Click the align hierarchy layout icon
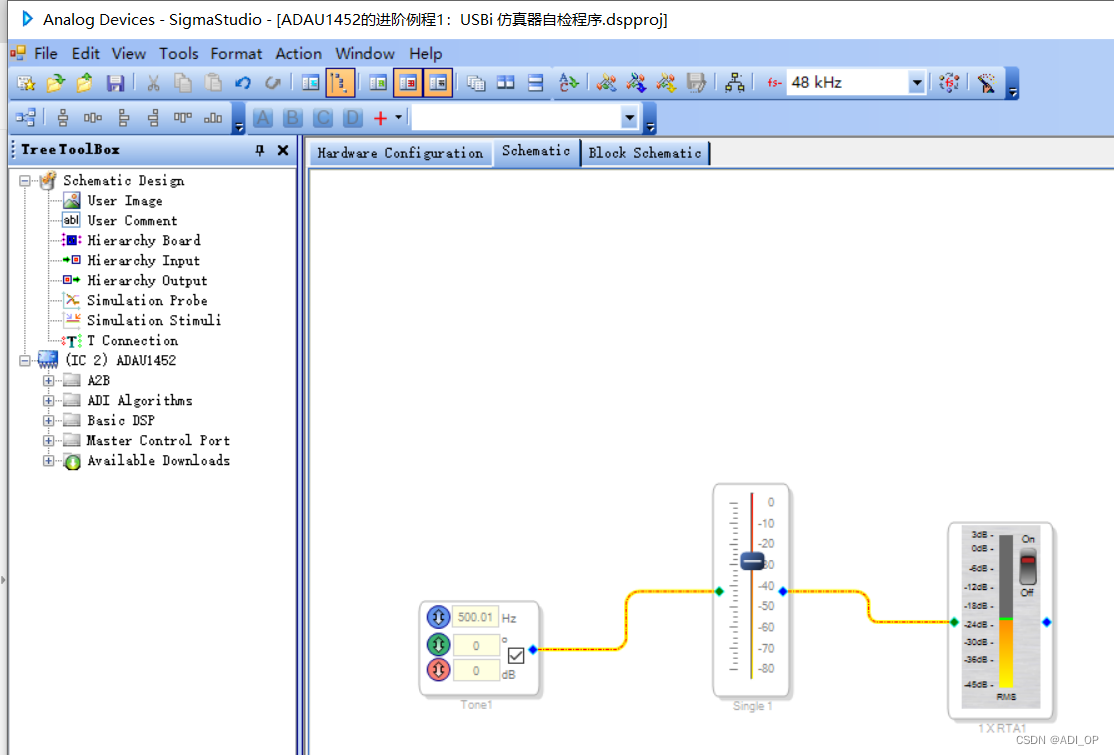Screen dimensions: 1114x755 26,118
